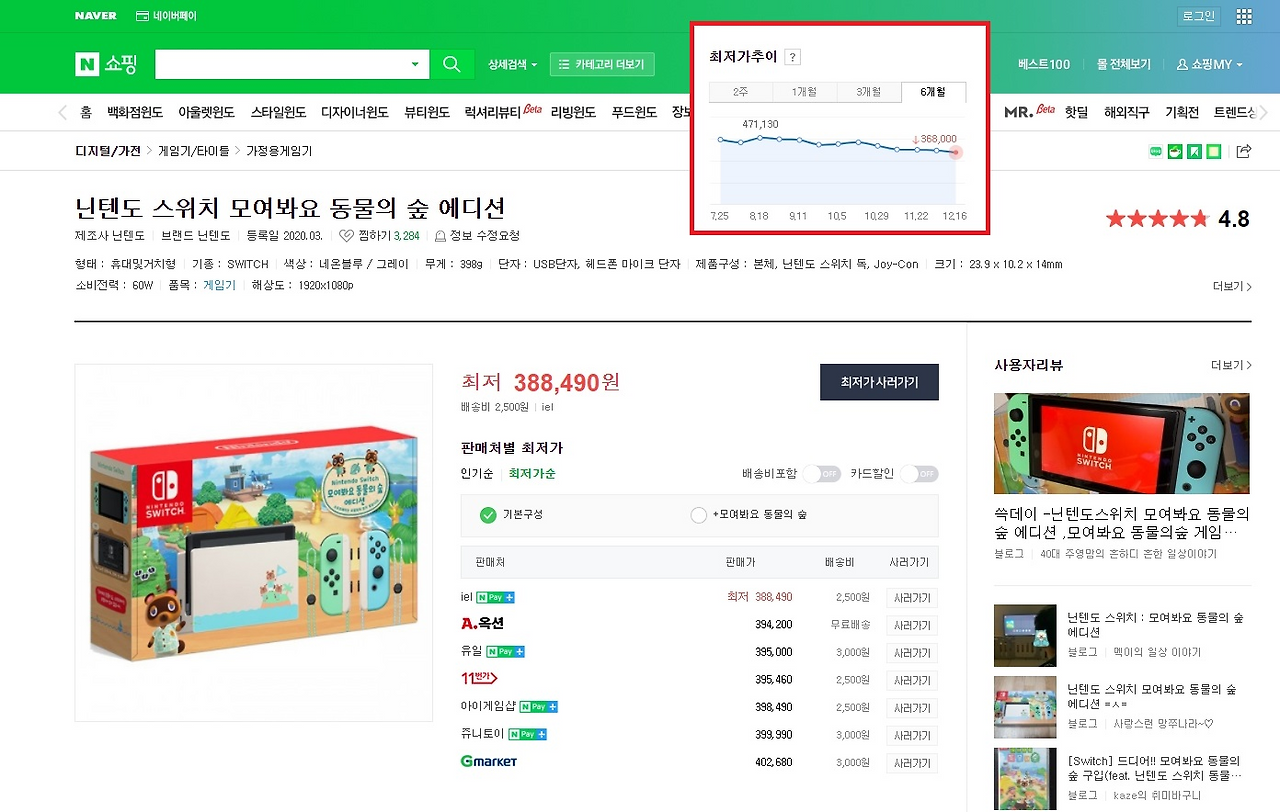
Task: Click the share arrow icon
Action: tap(1244, 152)
